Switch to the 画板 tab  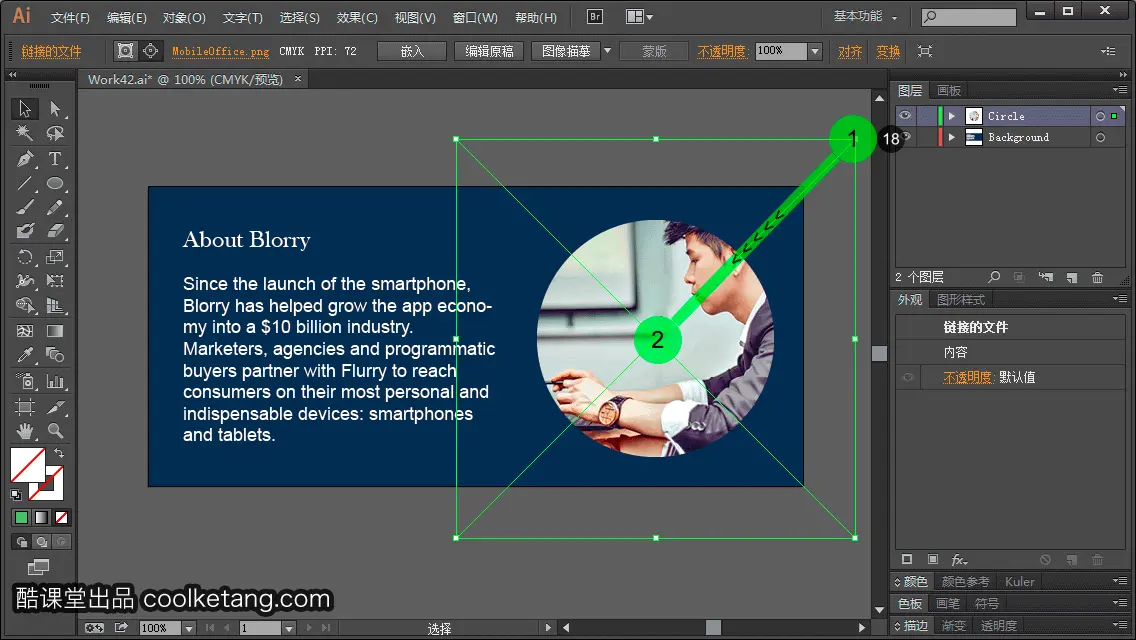point(948,91)
